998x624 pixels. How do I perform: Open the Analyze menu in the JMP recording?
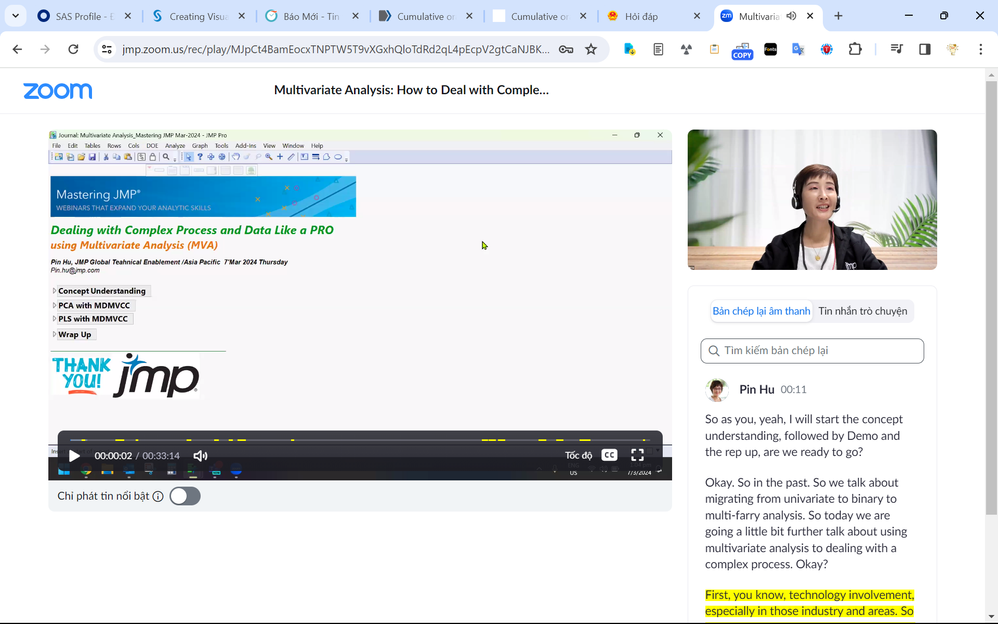pyautogui.click(x=174, y=146)
